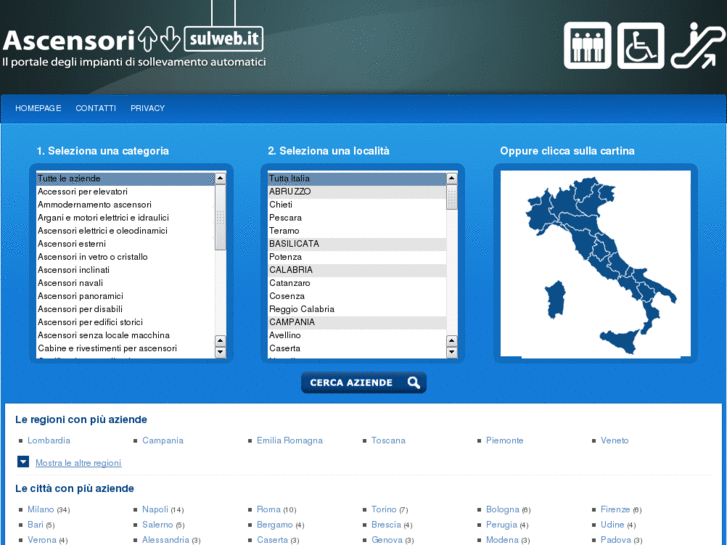Open the Campania region link
The image size is (727, 545).
click(x=163, y=440)
